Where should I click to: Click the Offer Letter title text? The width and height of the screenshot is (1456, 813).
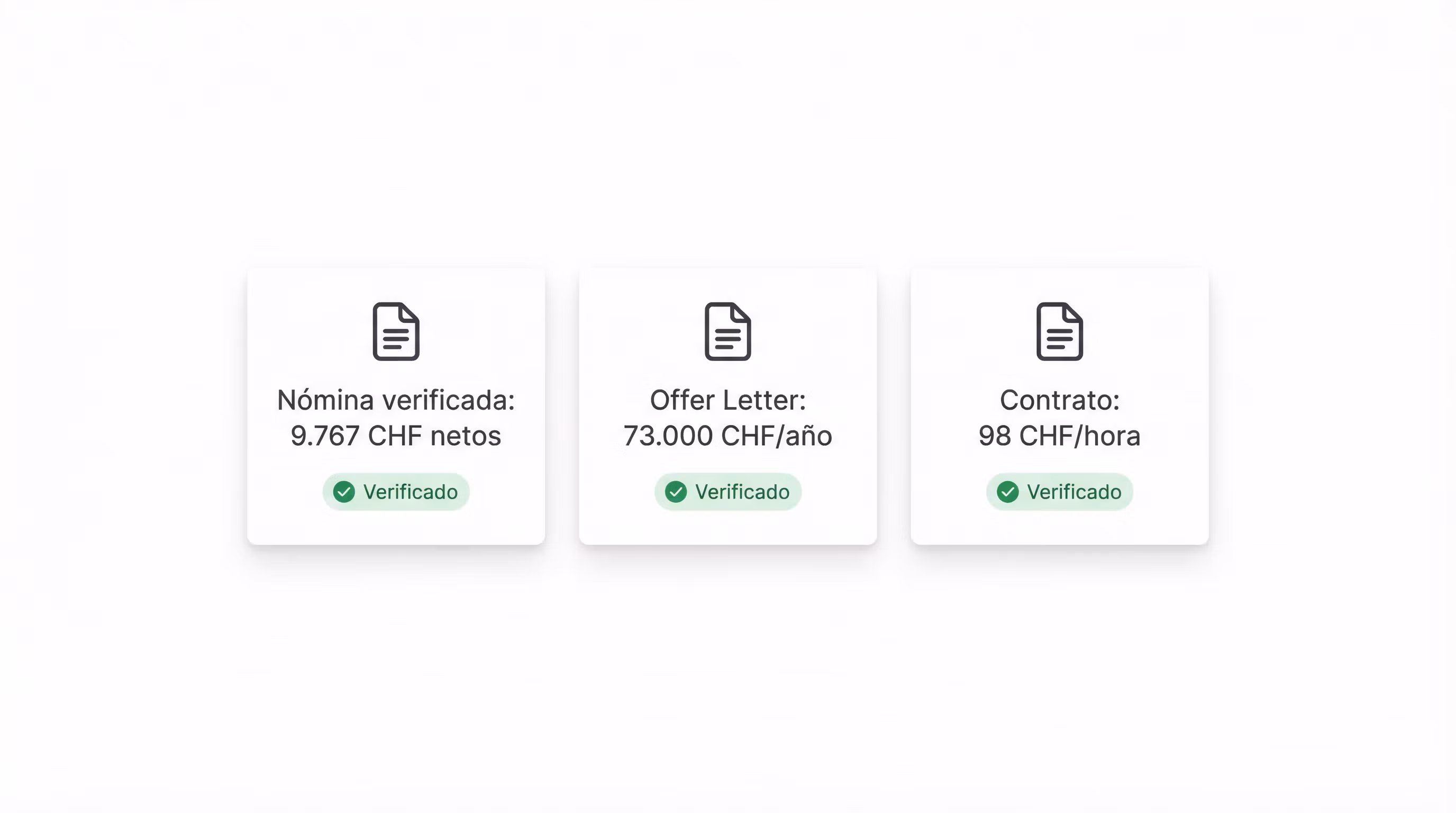point(727,400)
